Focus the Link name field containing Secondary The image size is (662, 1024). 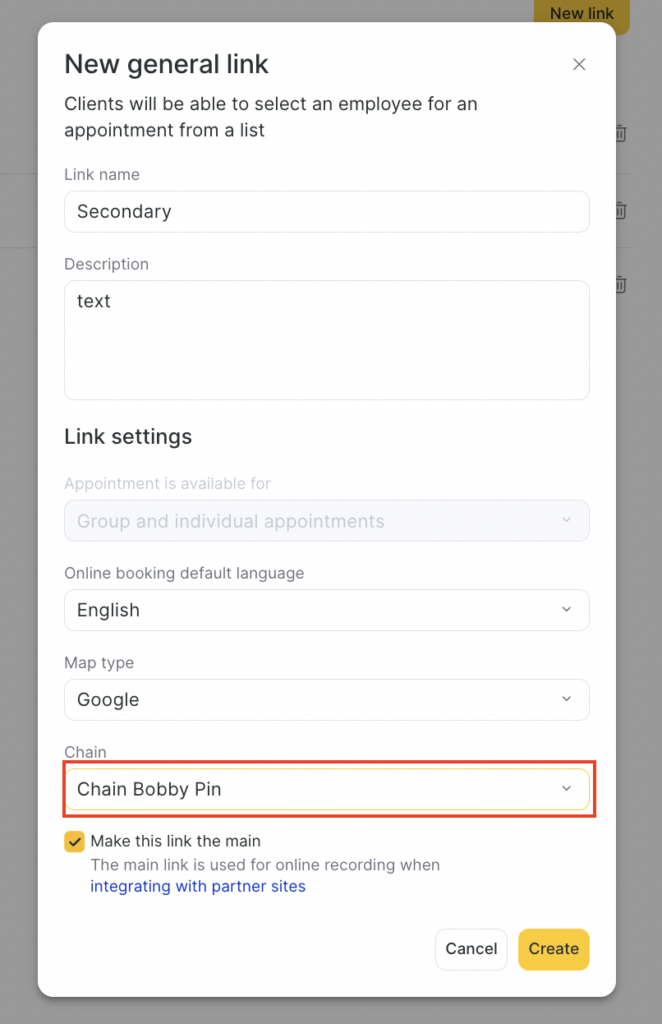point(326,212)
